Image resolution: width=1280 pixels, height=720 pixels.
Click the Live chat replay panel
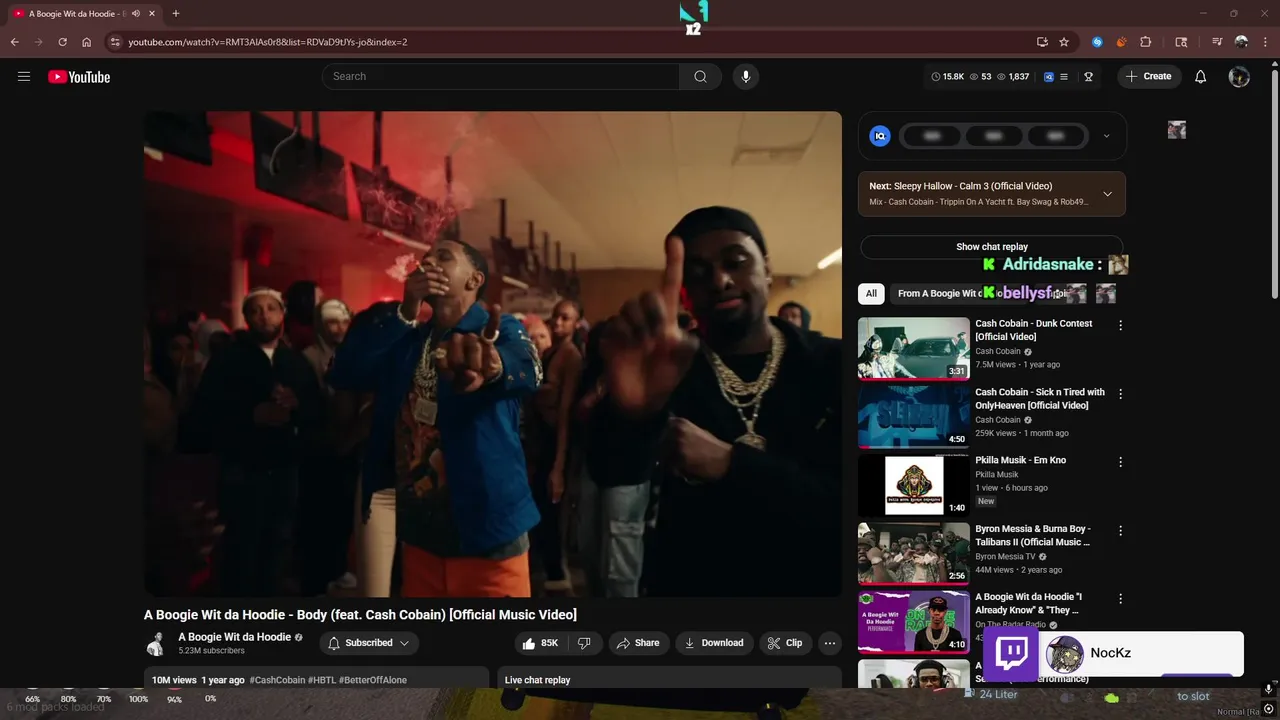tap(670, 679)
